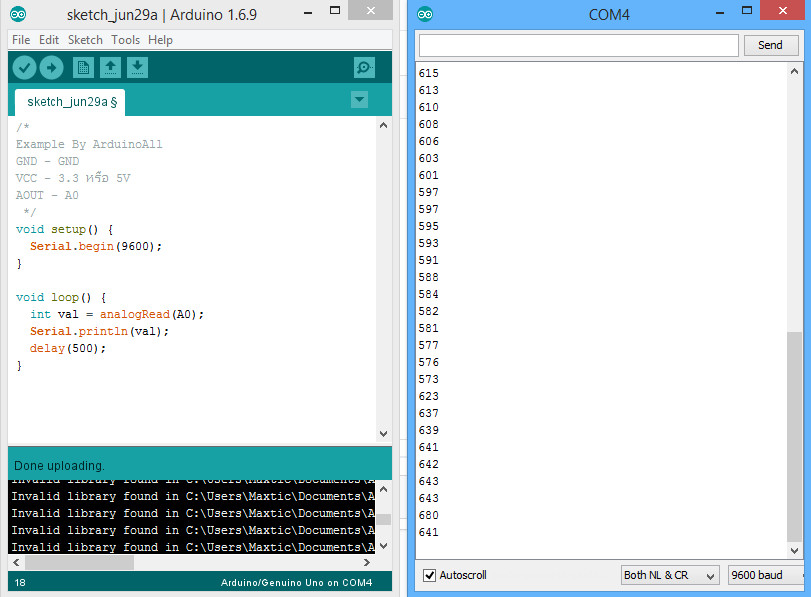The image size is (811, 597).
Task: Click the console scroll up arrow
Action: [383, 489]
